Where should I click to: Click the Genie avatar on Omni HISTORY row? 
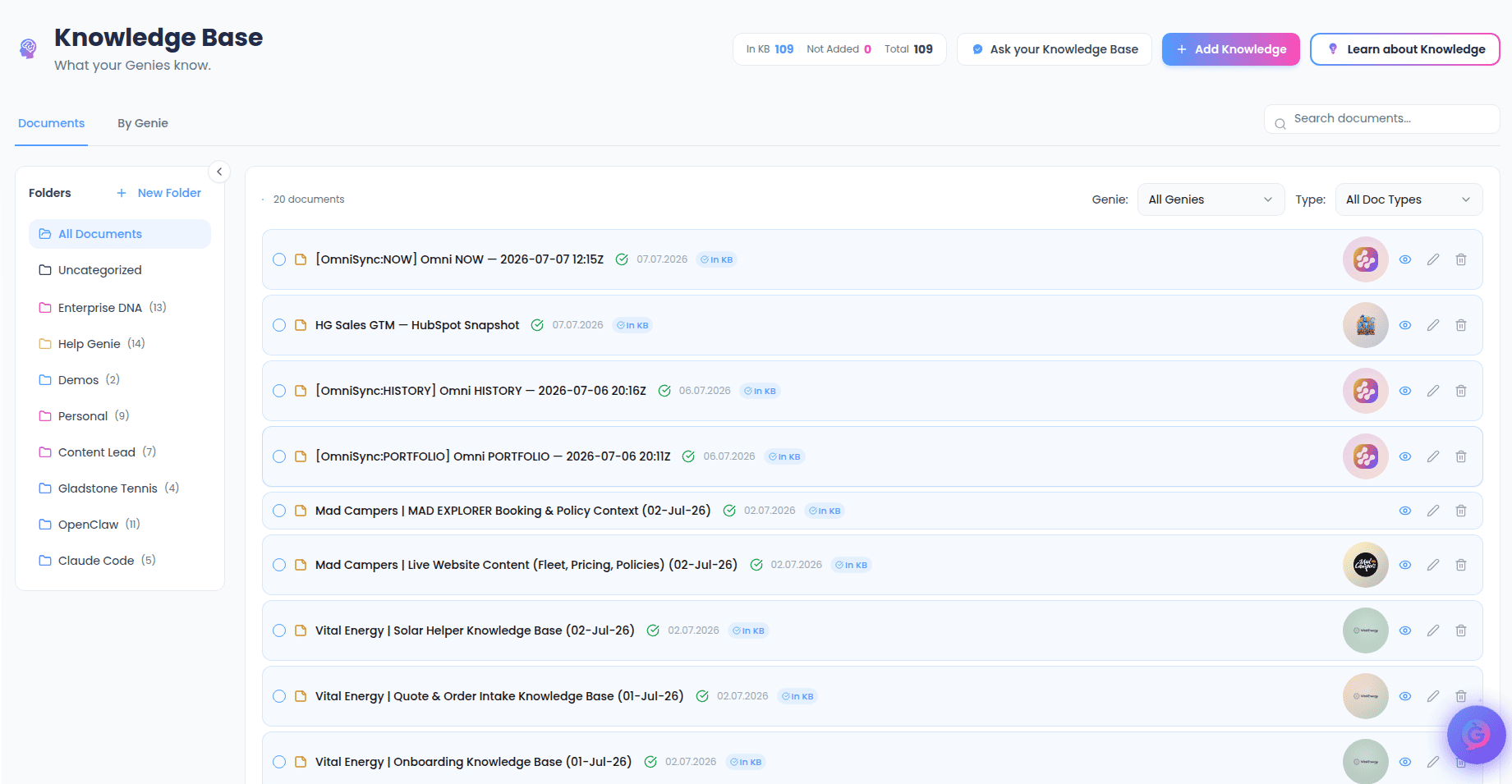pyautogui.click(x=1366, y=391)
